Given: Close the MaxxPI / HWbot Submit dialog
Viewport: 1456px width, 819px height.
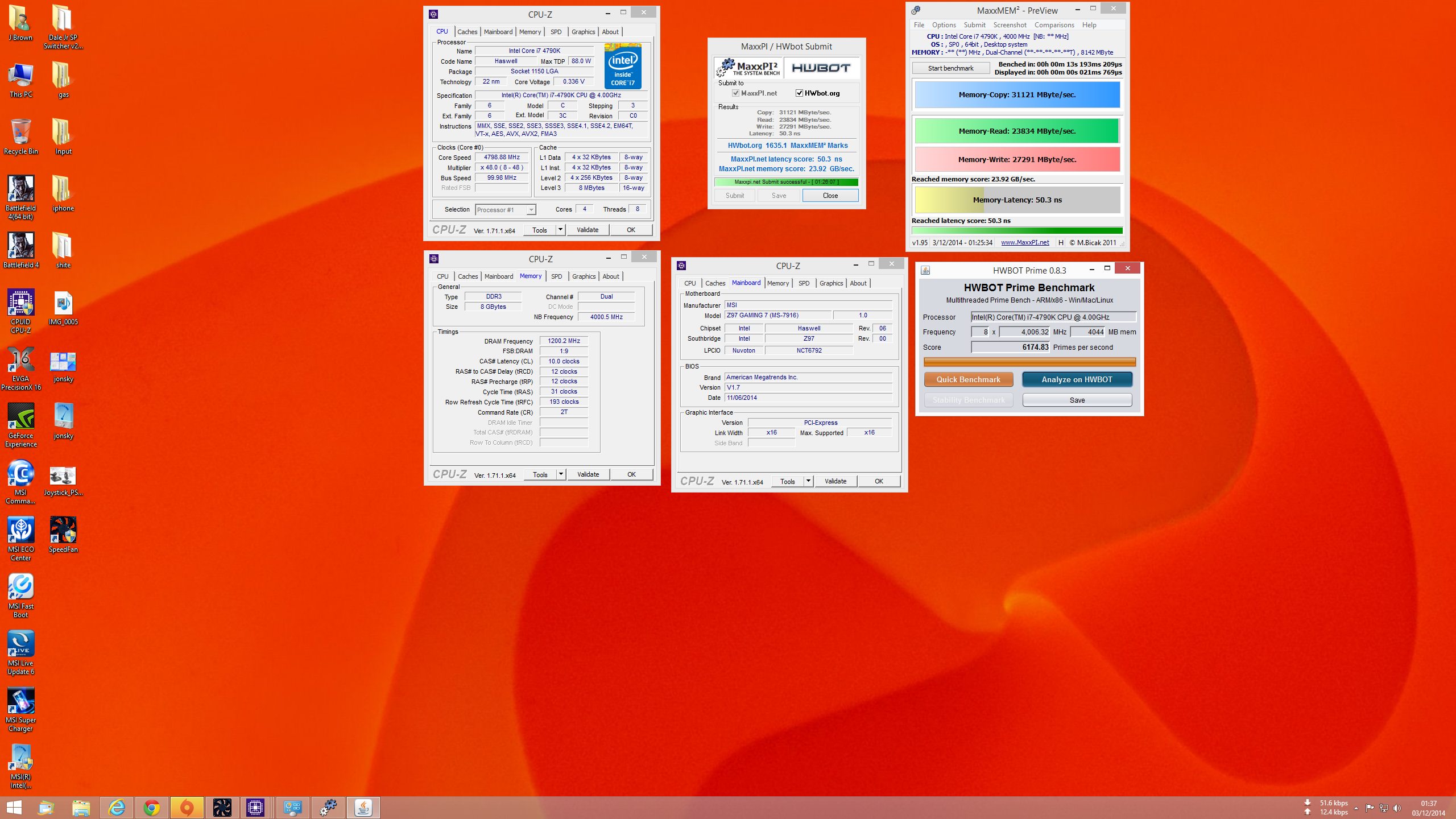Looking at the screenshot, I should [x=830, y=196].
